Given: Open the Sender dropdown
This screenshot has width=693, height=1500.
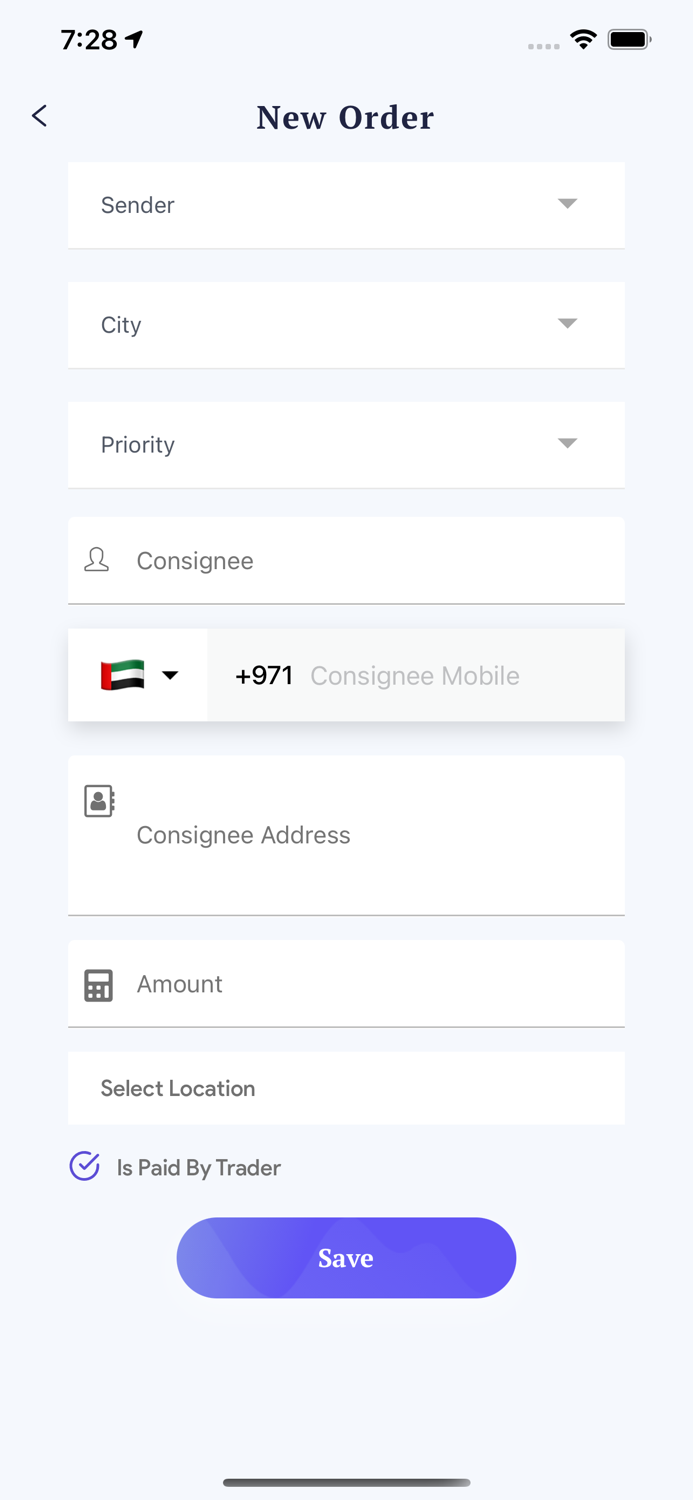Looking at the screenshot, I should tap(346, 205).
